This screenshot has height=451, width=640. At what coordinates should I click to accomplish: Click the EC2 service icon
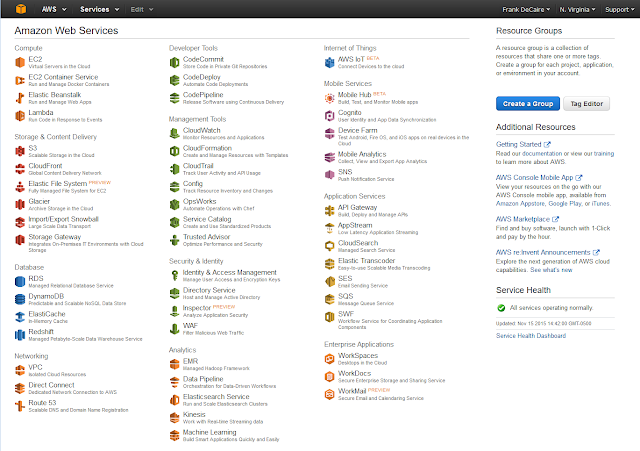pyautogui.click(x=20, y=62)
